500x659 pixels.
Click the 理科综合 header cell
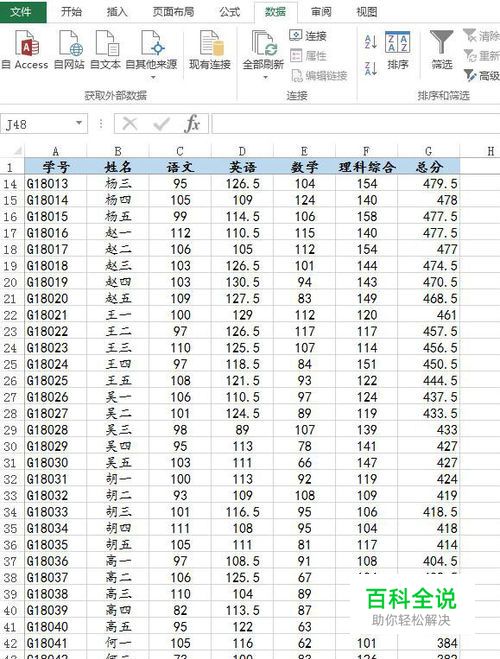(366, 167)
